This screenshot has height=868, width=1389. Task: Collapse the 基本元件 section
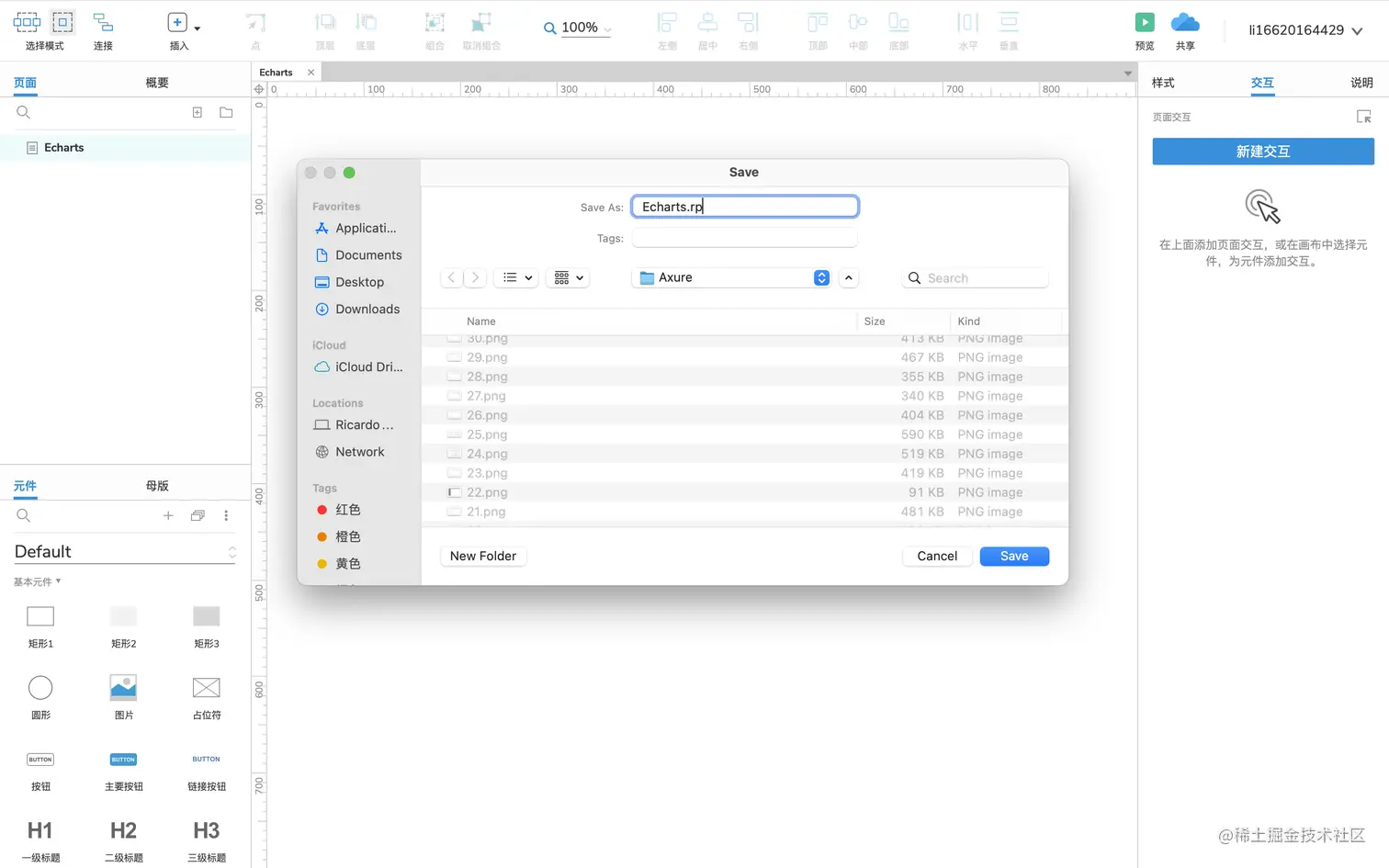(37, 581)
